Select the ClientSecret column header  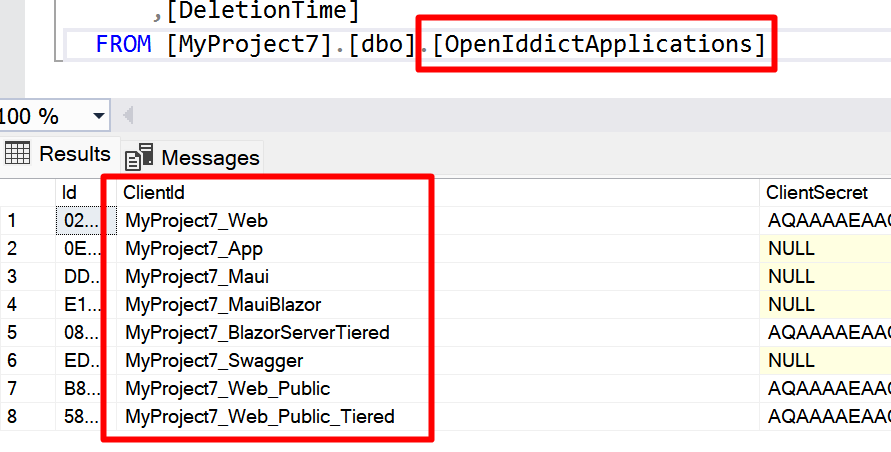pos(815,192)
